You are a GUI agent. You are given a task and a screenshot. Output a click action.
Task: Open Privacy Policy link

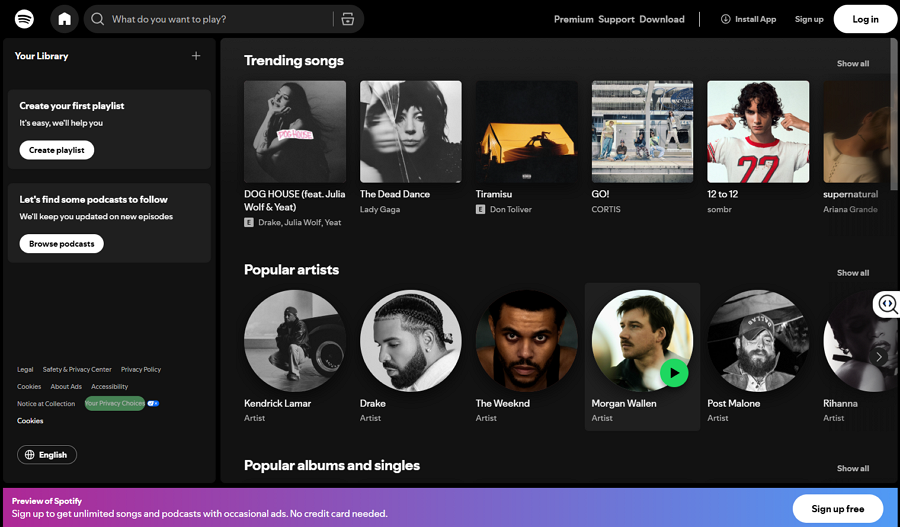pyautogui.click(x=141, y=370)
